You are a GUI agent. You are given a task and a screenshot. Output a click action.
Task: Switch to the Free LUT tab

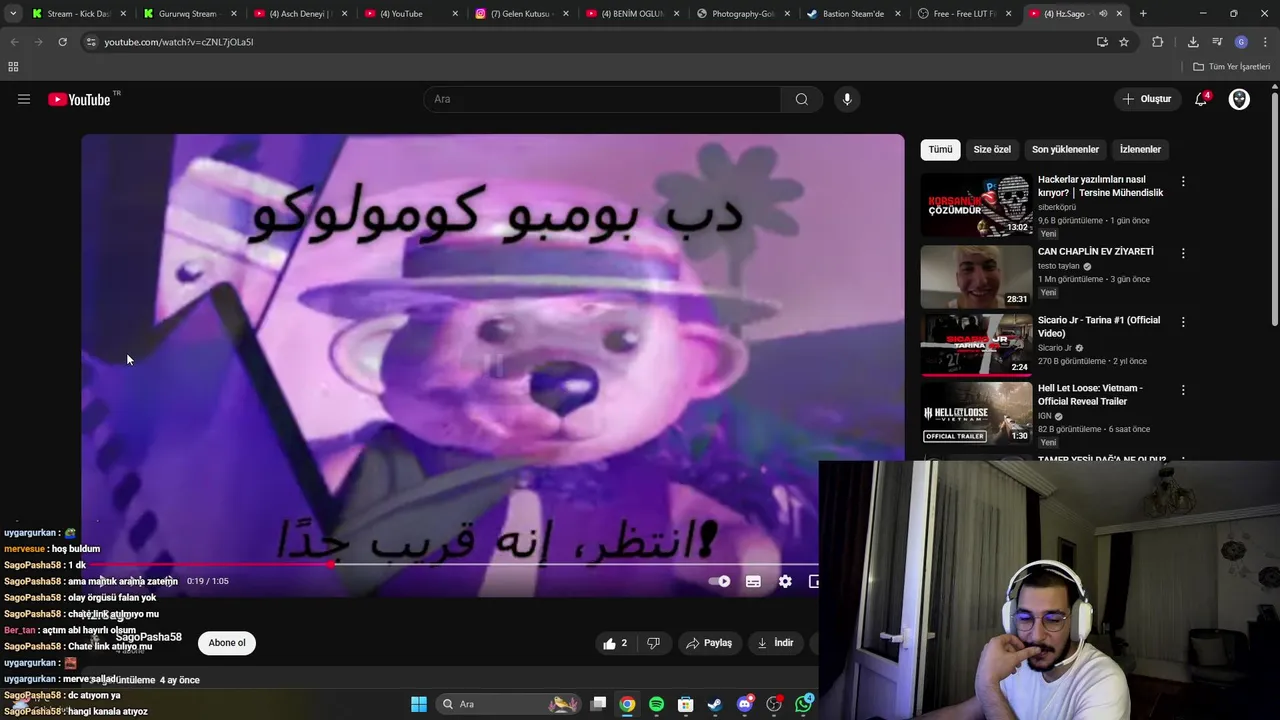coord(964,14)
